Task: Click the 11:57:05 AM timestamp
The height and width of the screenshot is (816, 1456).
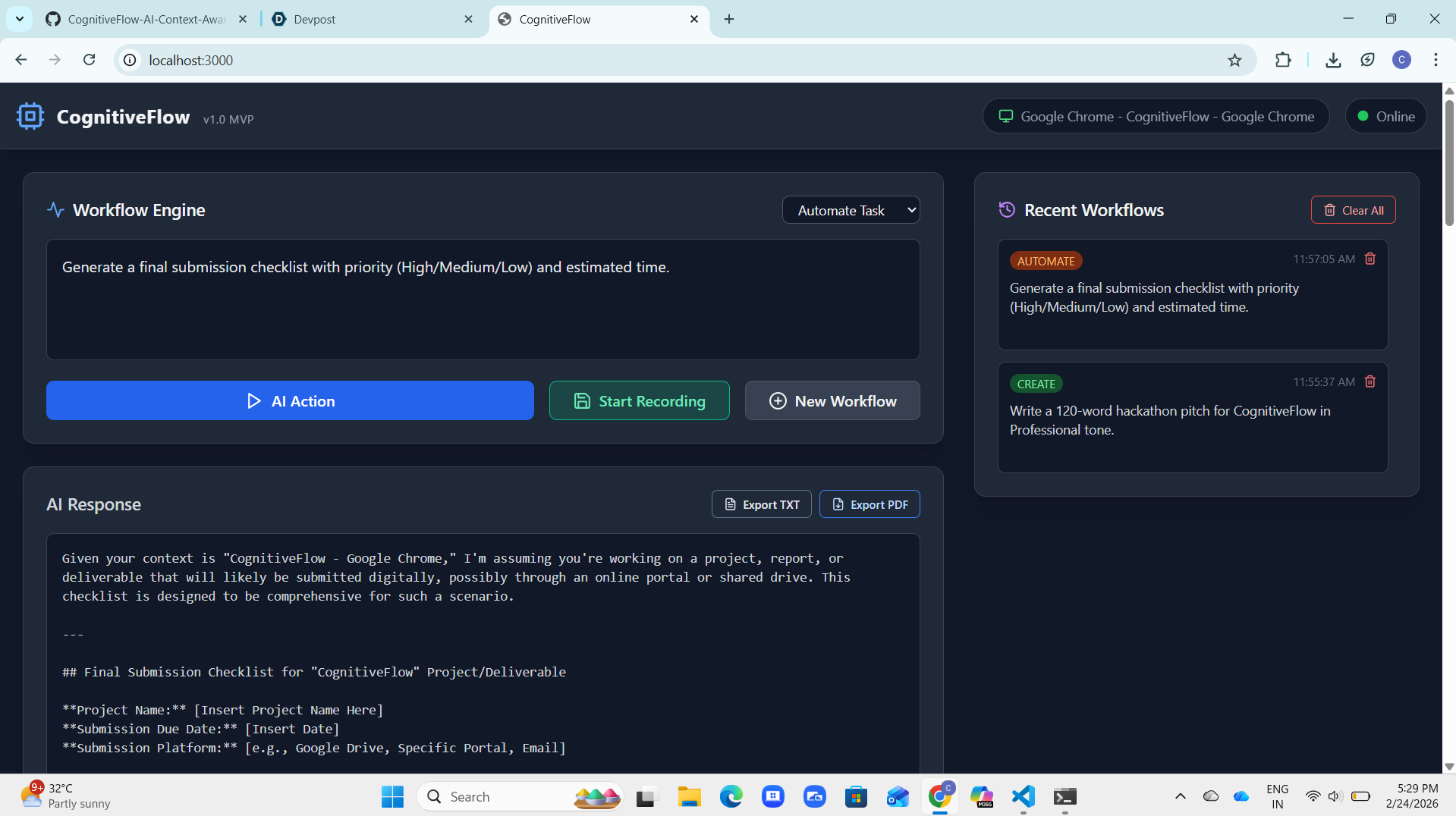Action: pyautogui.click(x=1324, y=259)
